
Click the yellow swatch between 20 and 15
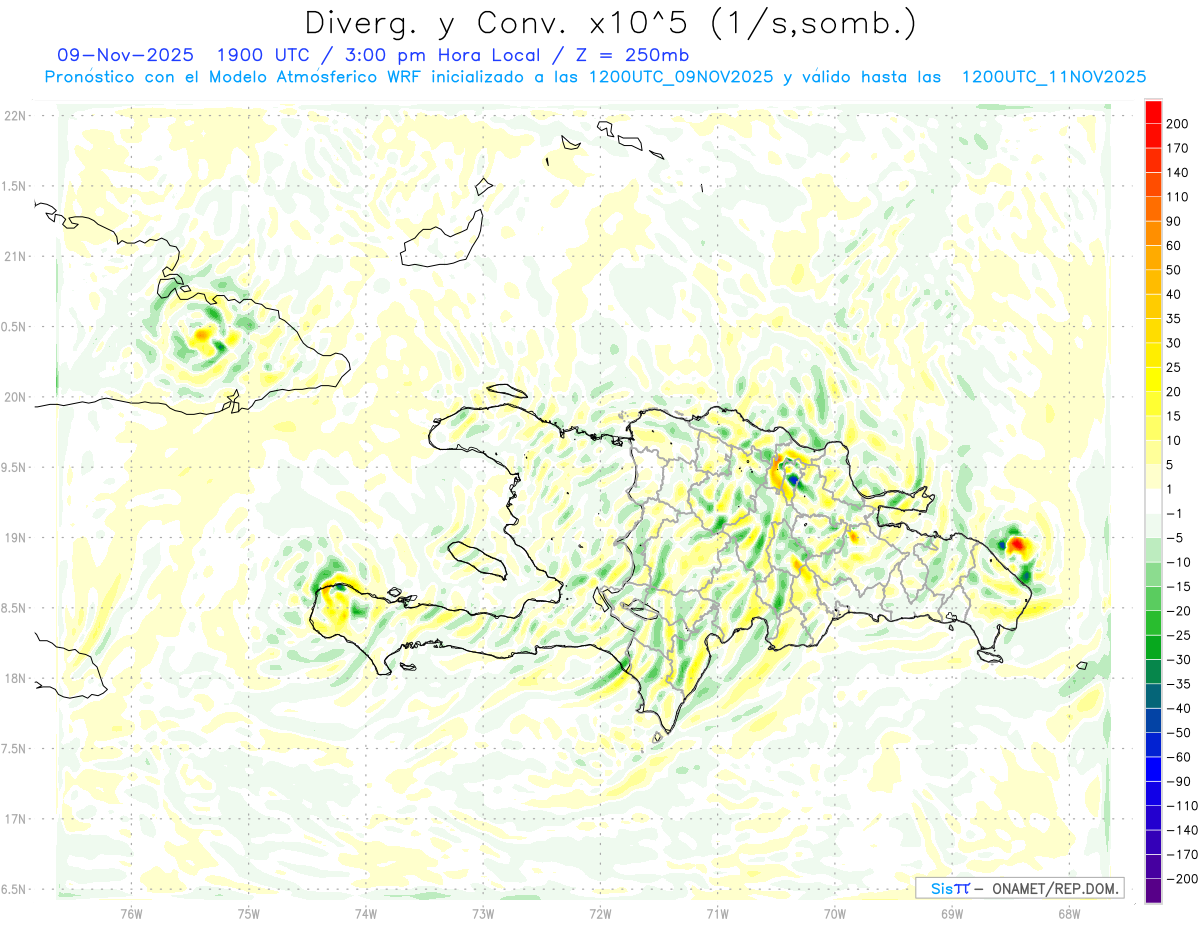1153,404
